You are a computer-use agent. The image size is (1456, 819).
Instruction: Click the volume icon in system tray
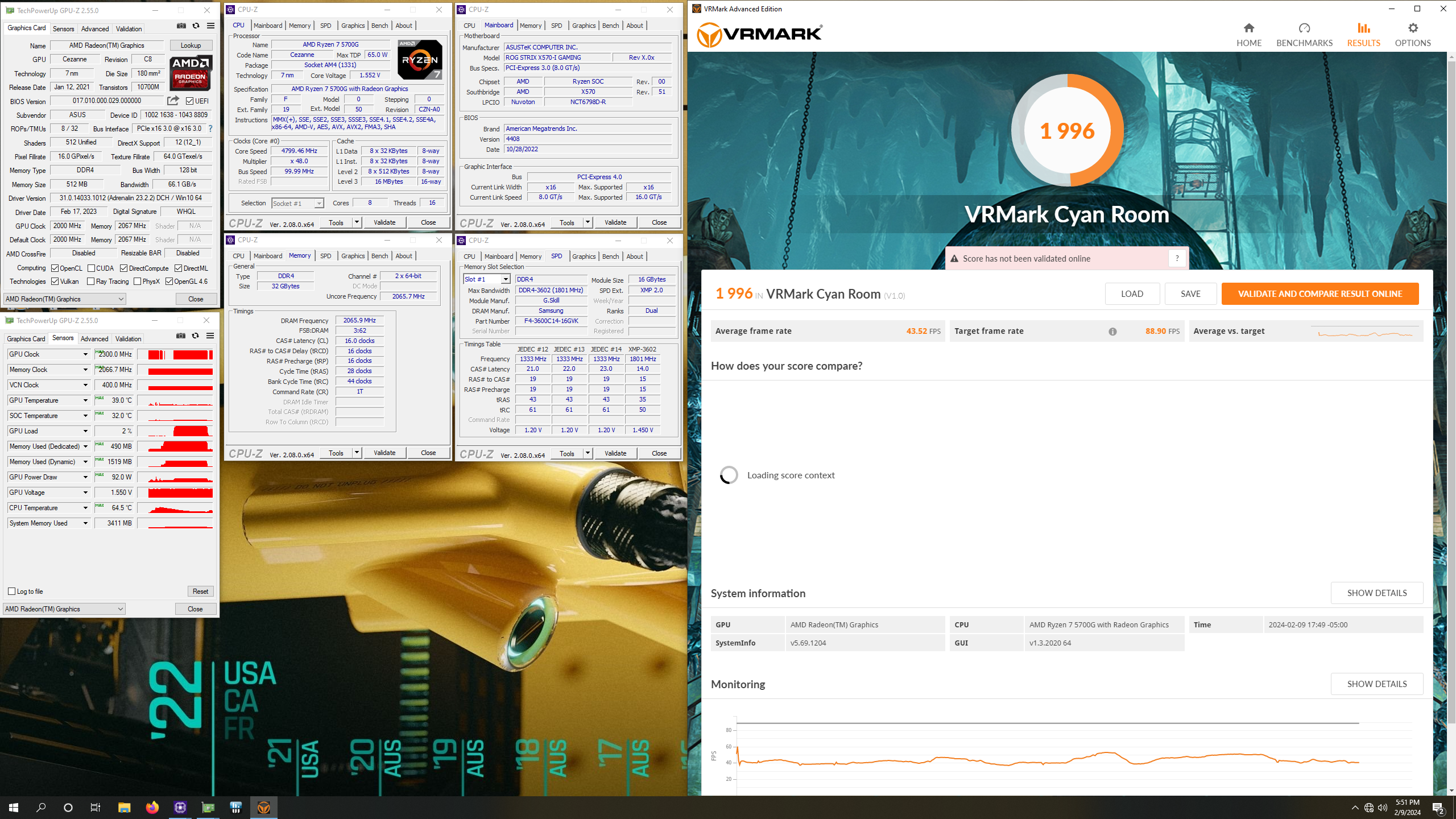pos(1383,808)
